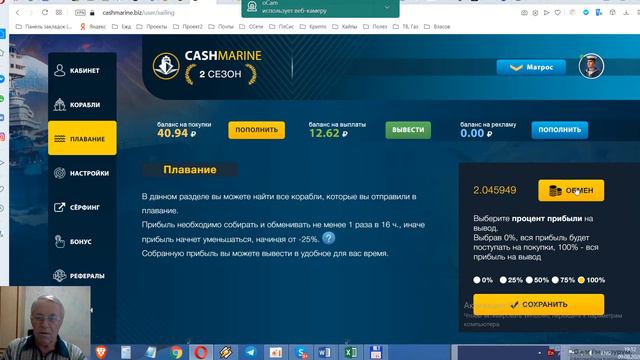Open the Власов bookmarks folder
640x360 pixels.
tap(437, 27)
